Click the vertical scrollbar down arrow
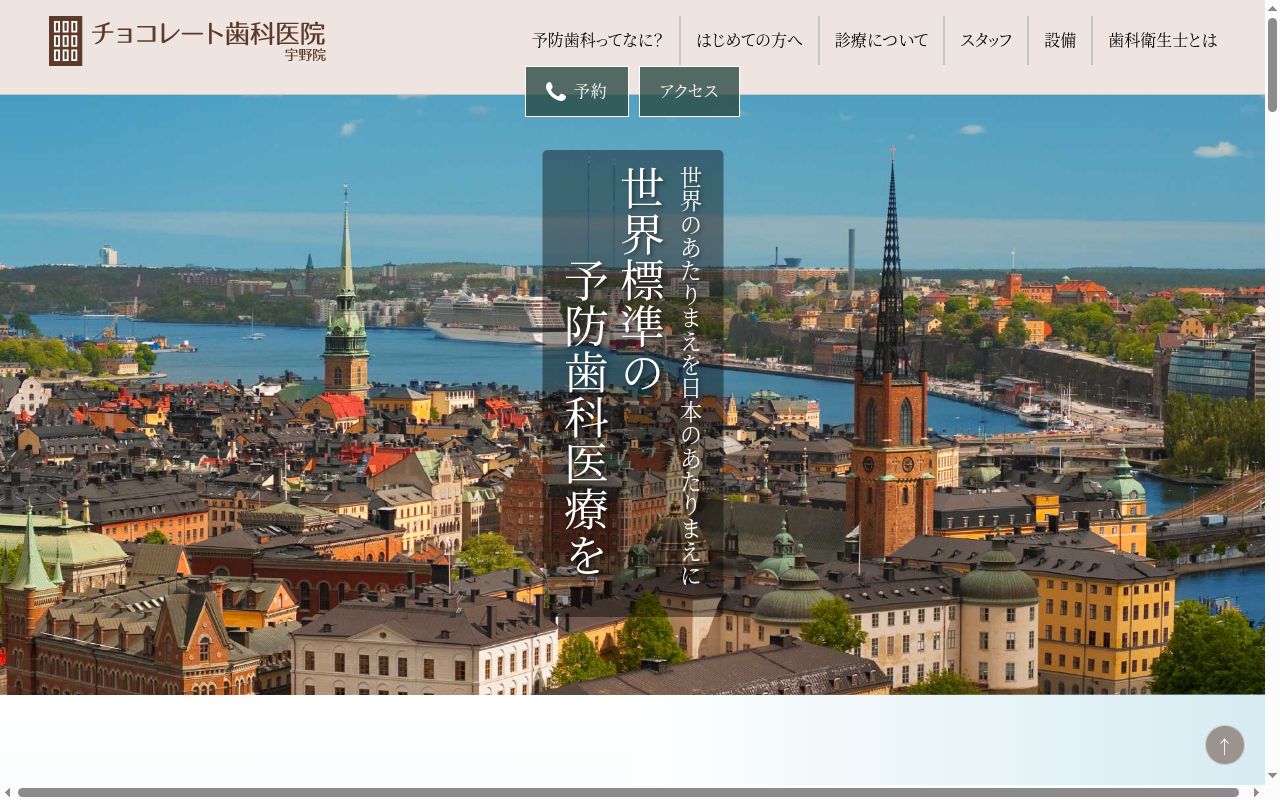Image resolution: width=1280 pixels, height=800 pixels. coord(1272,776)
